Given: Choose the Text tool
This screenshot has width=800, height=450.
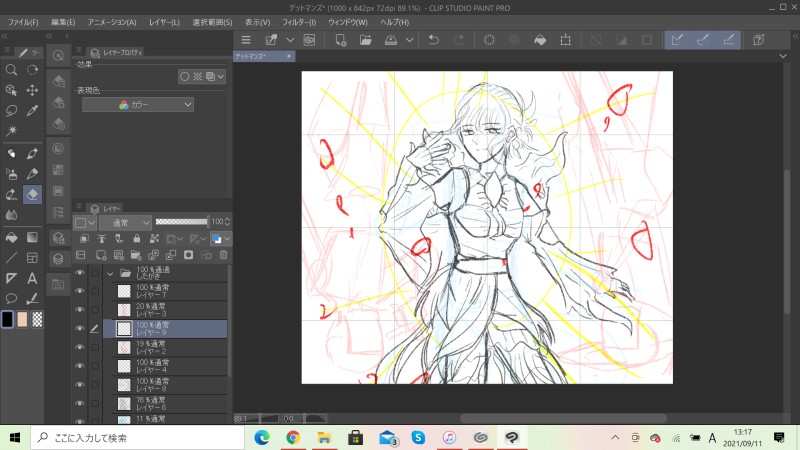Looking at the screenshot, I should (33, 278).
